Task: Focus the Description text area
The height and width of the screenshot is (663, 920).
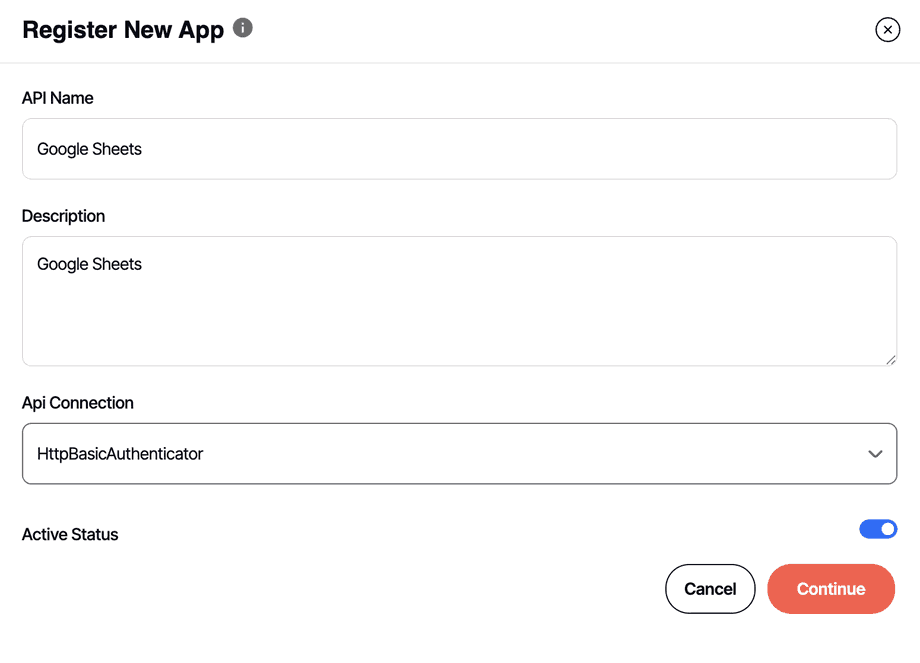Action: tap(459, 300)
